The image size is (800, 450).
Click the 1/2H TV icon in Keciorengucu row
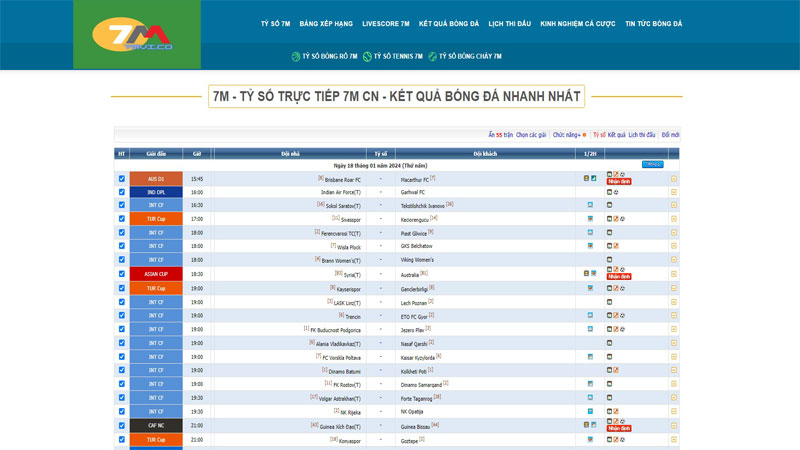coord(590,218)
